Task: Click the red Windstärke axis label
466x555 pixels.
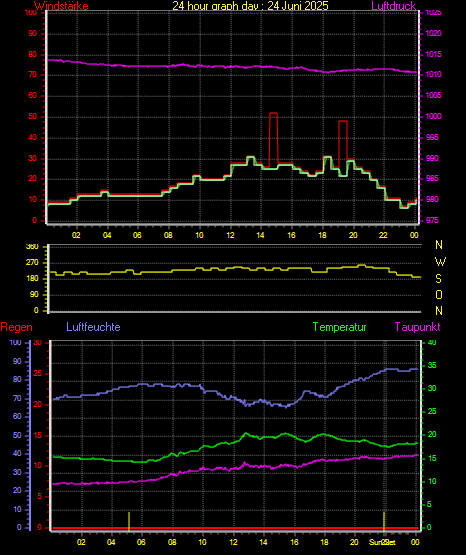Action: [61, 6]
